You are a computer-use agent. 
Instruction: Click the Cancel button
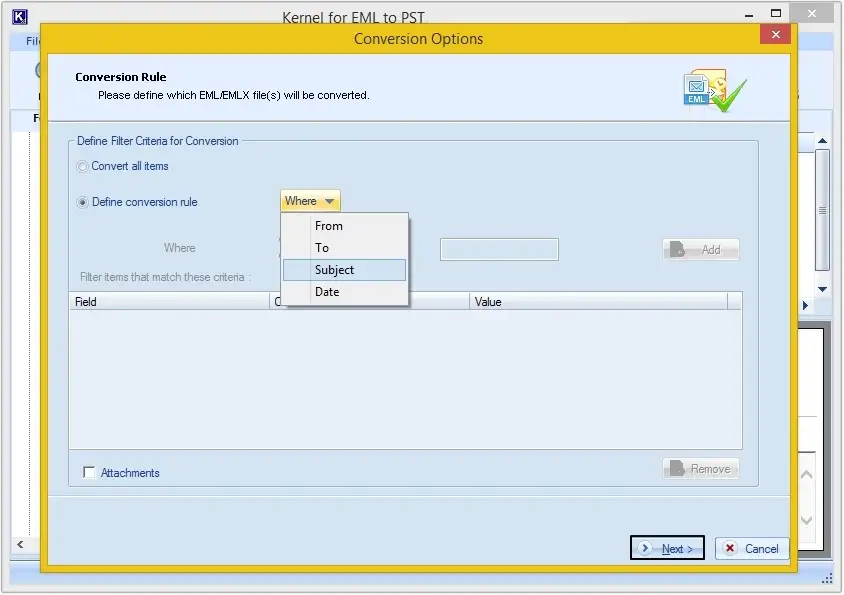tap(752, 548)
